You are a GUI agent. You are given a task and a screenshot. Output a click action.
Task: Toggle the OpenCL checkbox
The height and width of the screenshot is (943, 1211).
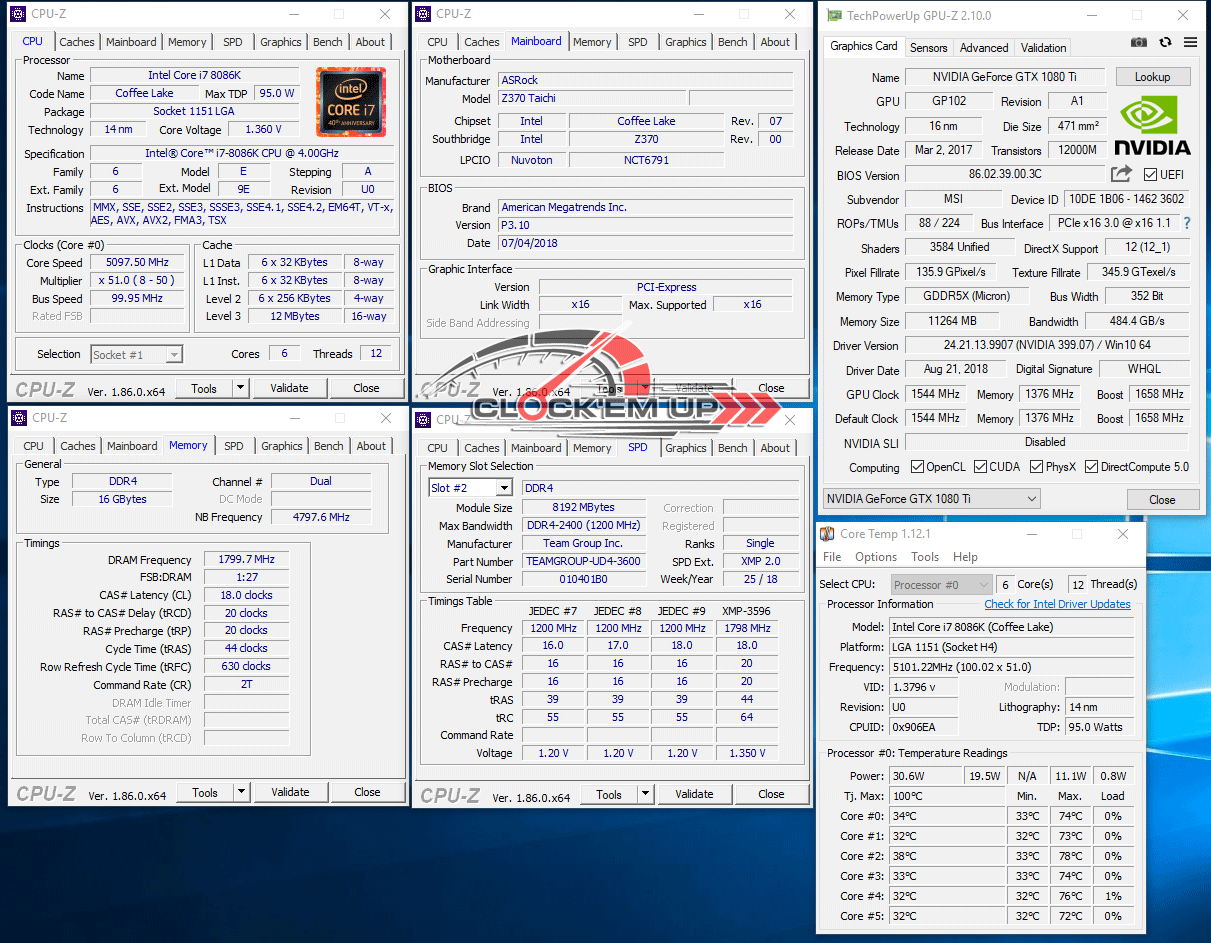(917, 467)
